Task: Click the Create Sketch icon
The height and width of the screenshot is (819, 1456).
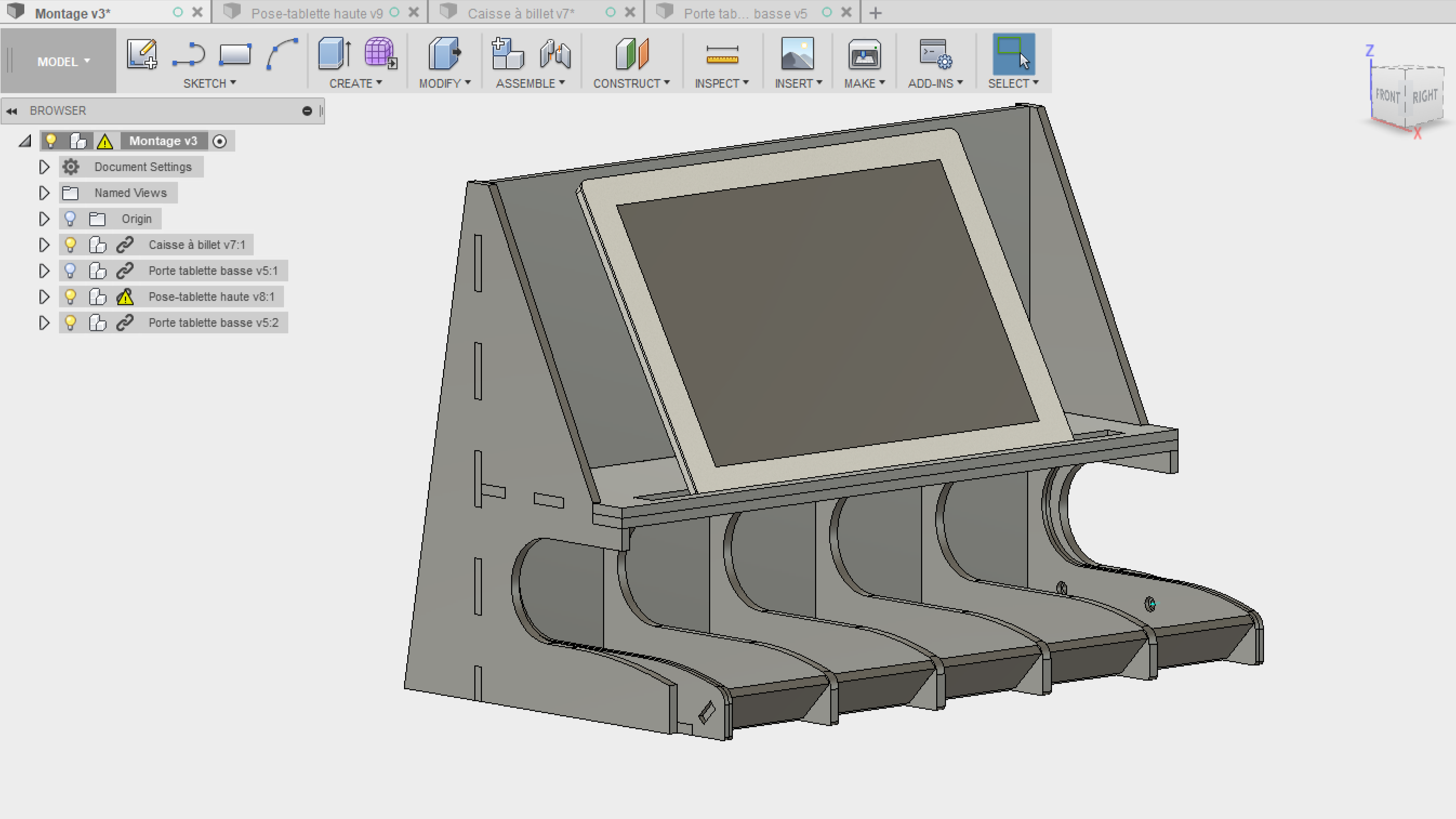Action: 141,54
